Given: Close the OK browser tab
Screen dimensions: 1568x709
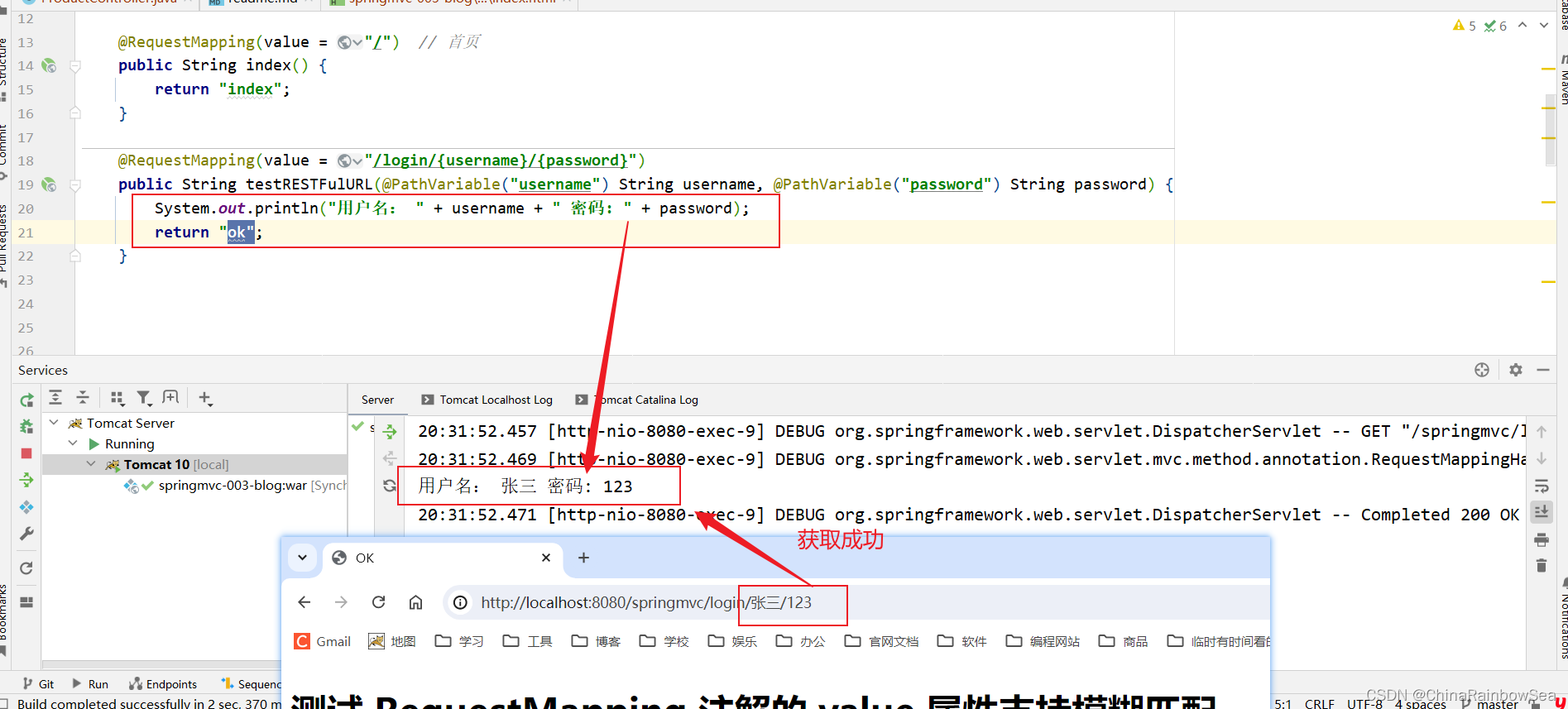Looking at the screenshot, I should point(546,558).
